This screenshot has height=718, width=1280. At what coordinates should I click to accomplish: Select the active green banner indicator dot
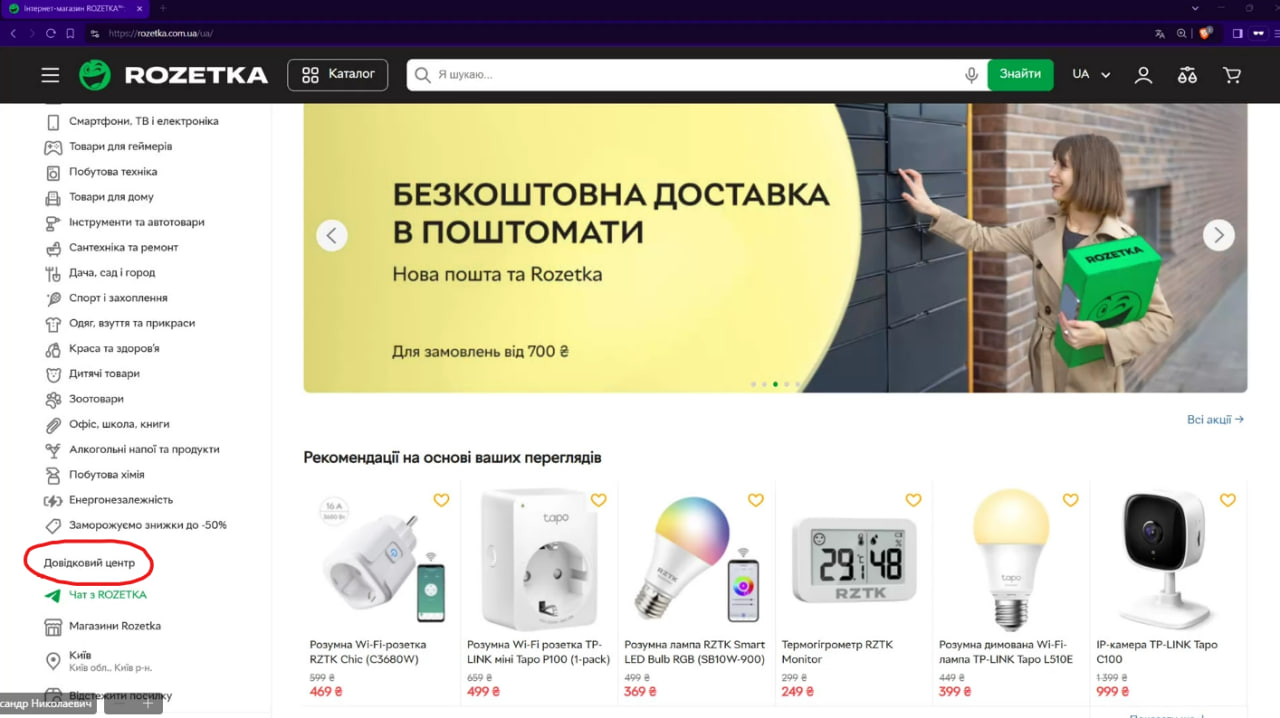(x=775, y=384)
